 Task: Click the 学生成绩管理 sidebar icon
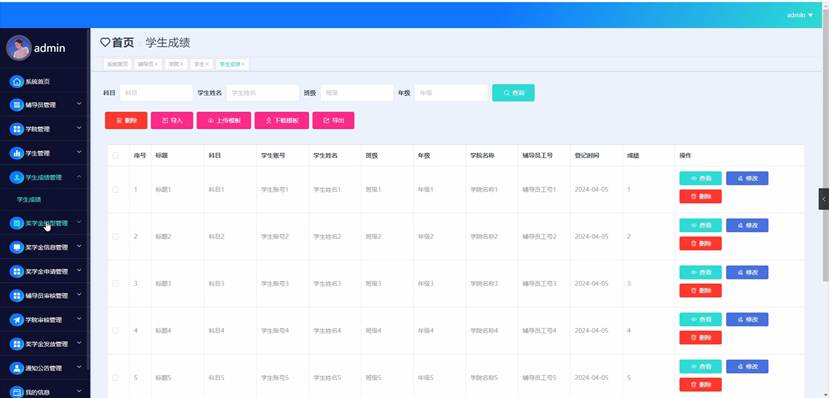coord(17,177)
